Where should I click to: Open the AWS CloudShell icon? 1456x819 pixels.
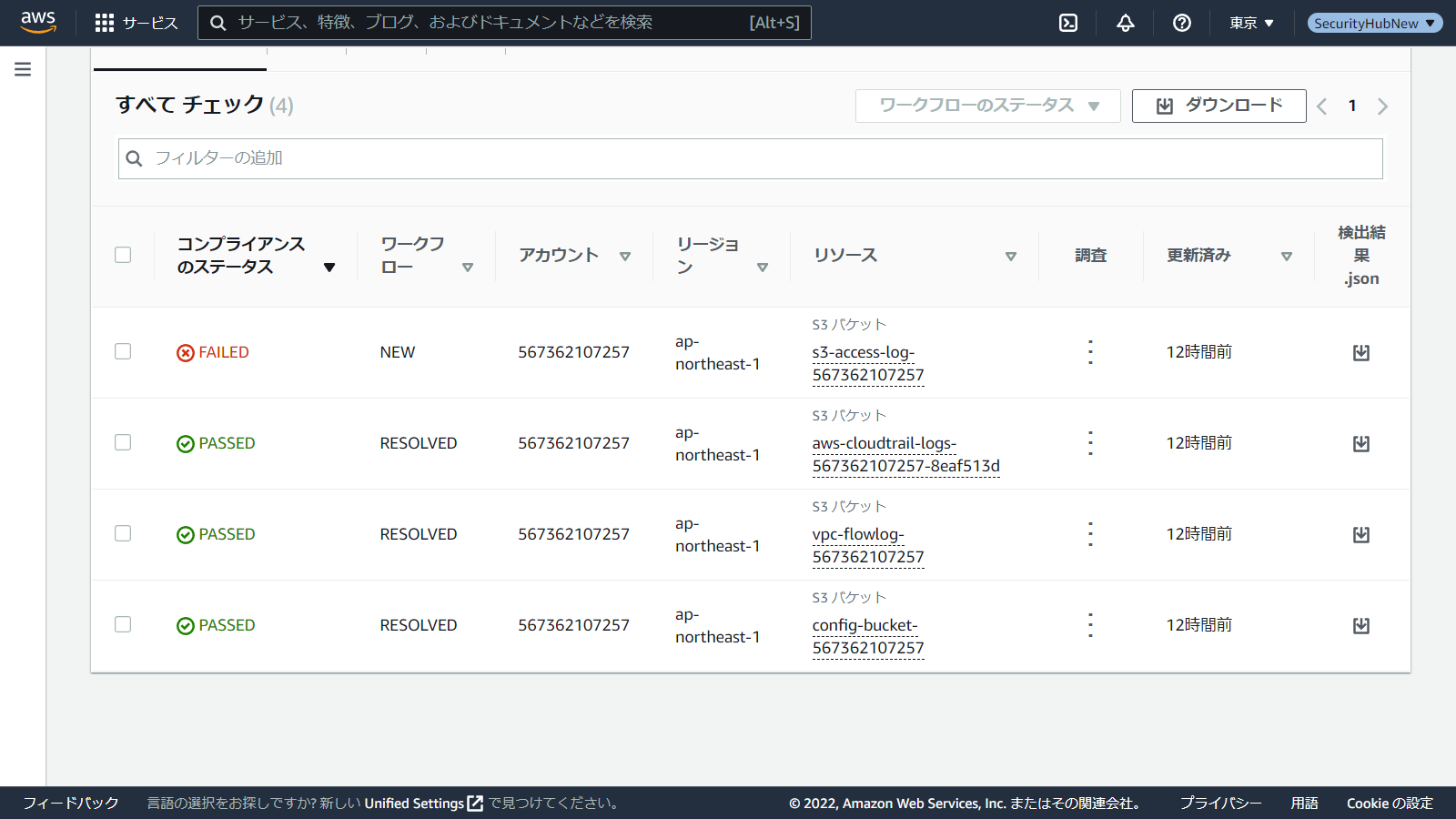(1068, 23)
